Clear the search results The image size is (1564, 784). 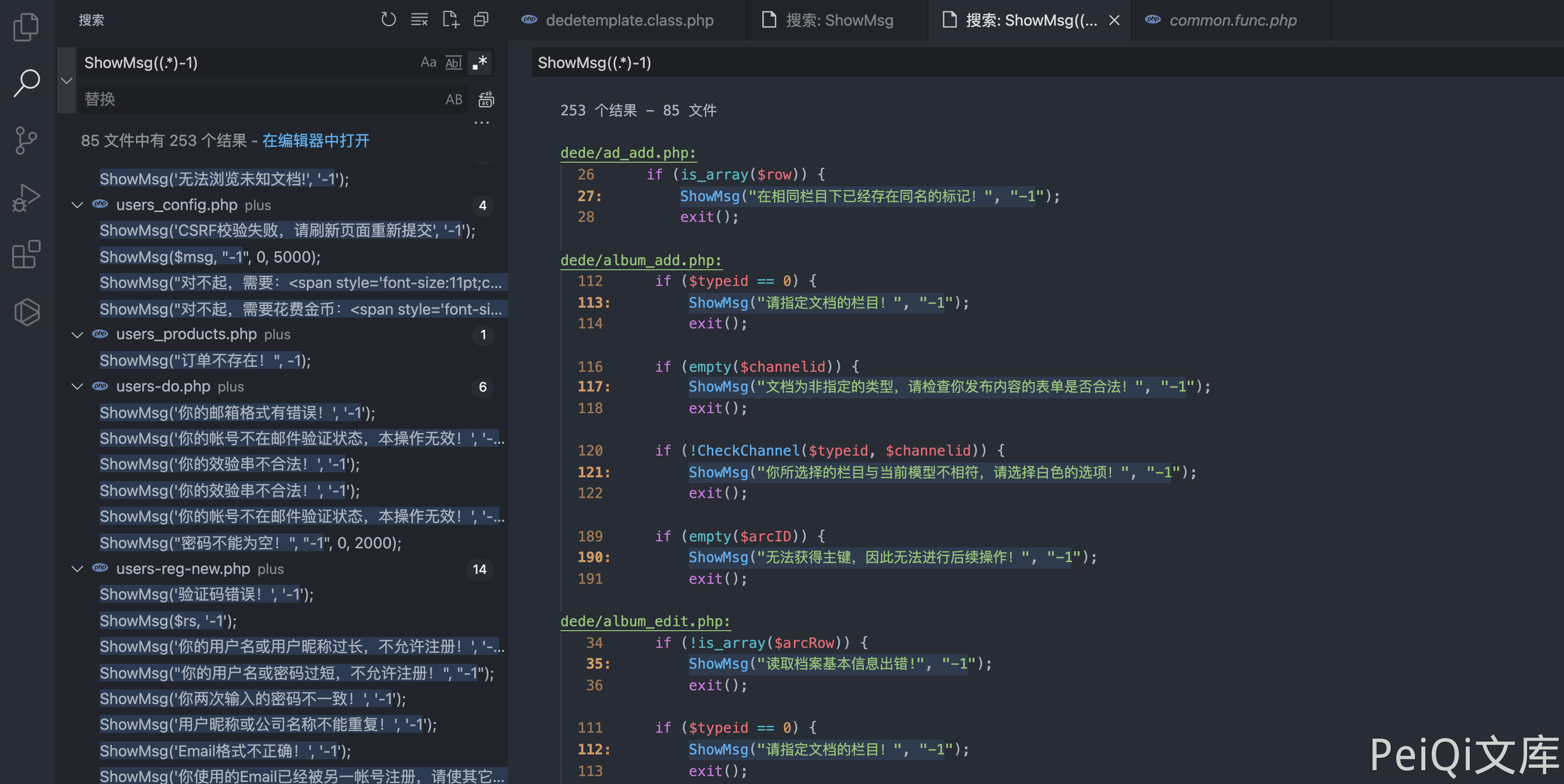[419, 20]
